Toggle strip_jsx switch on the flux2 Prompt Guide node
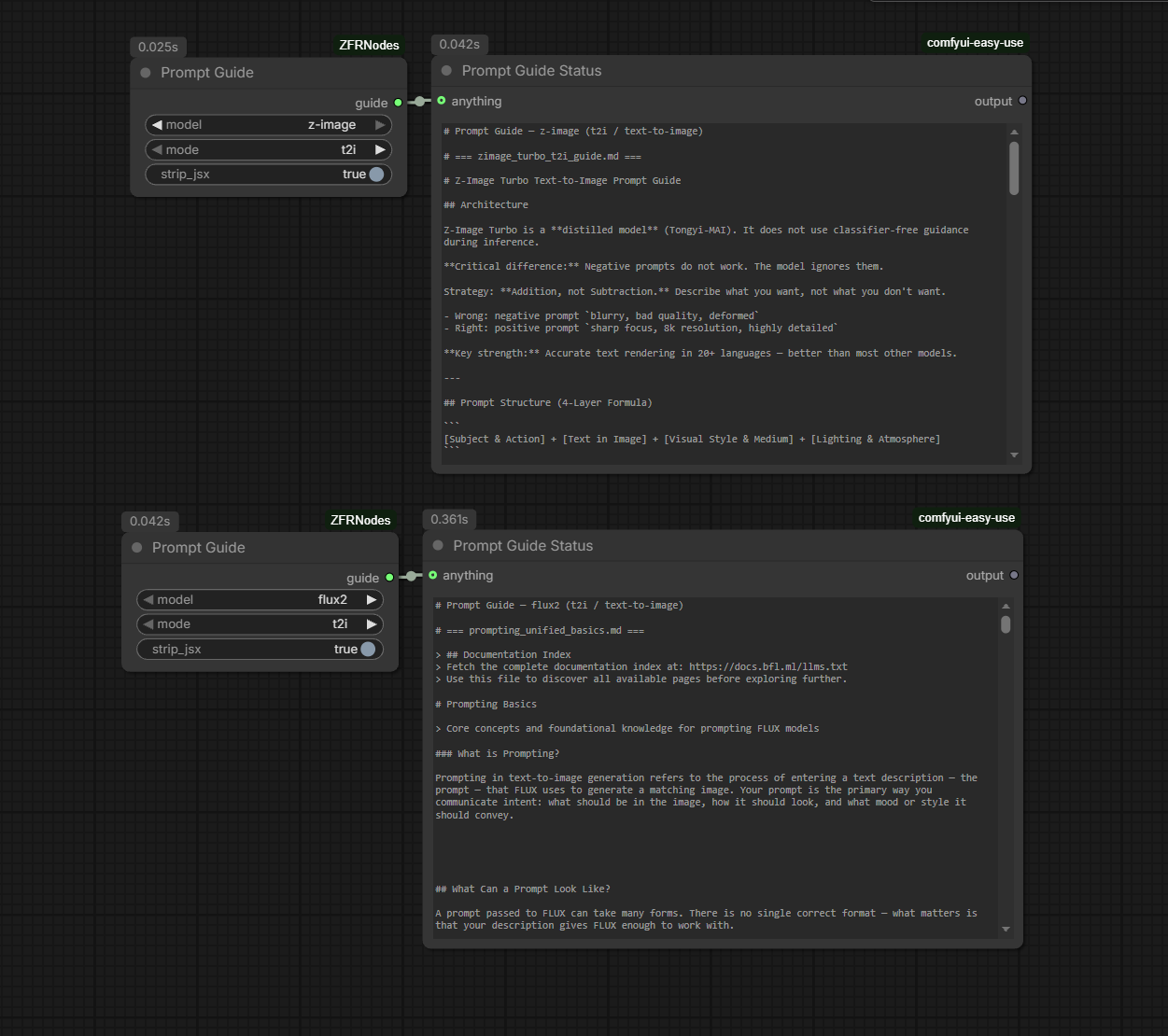This screenshot has height=1036, width=1168. click(x=368, y=650)
